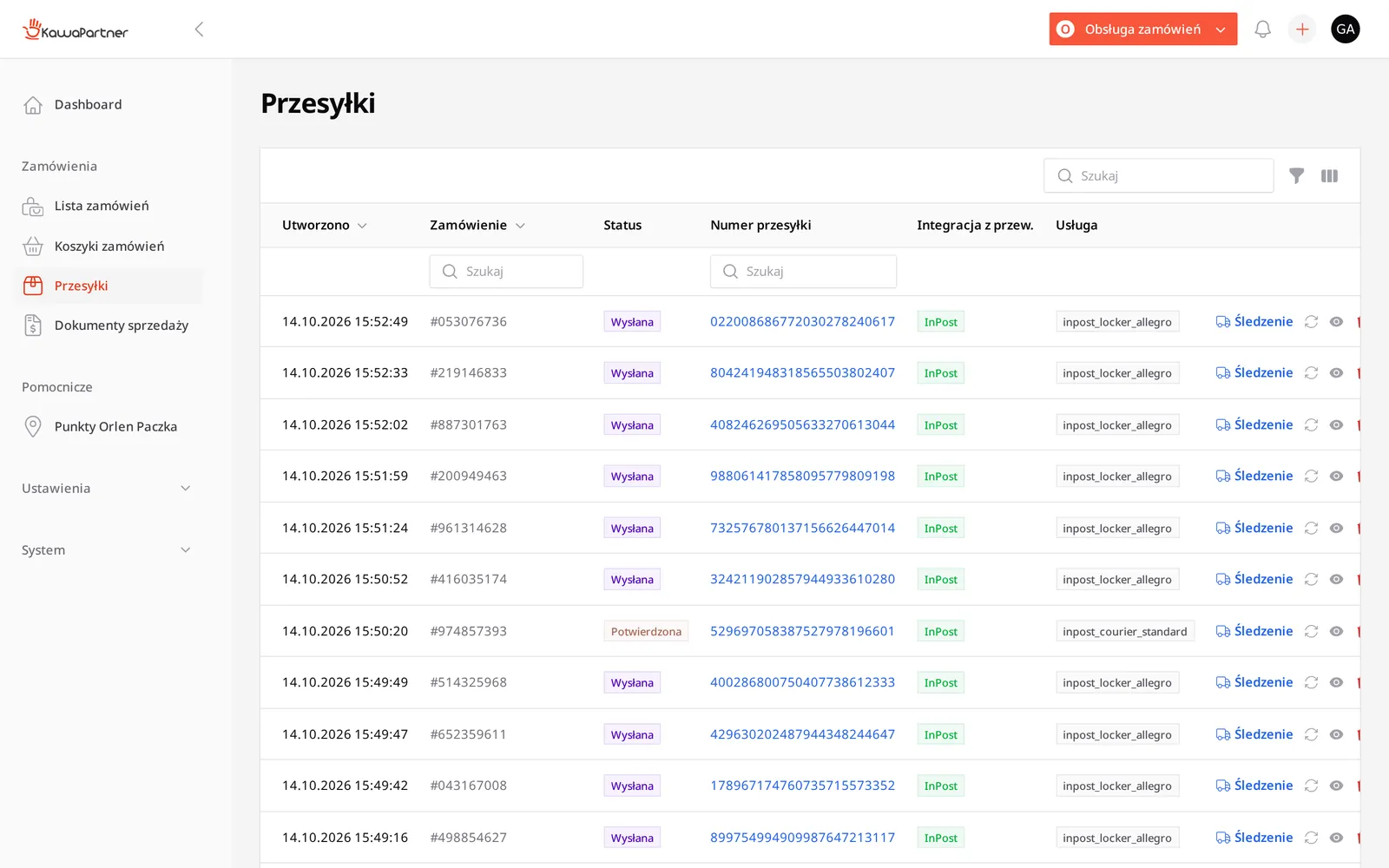
Task: Click the plus add button in header
Action: [x=1302, y=30]
